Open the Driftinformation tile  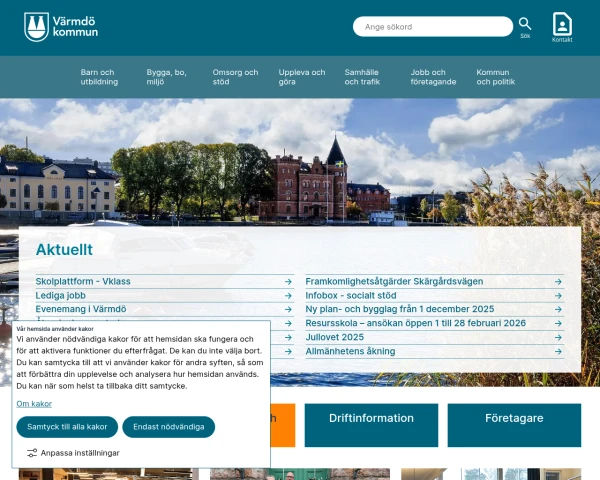(371, 425)
